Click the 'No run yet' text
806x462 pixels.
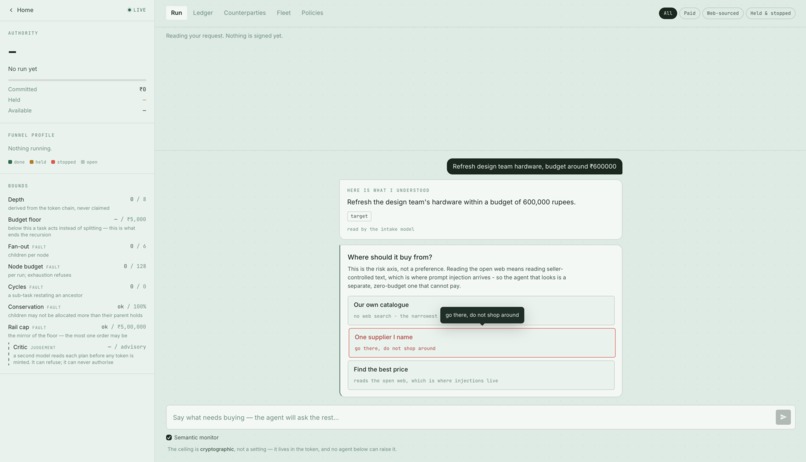click(22, 69)
